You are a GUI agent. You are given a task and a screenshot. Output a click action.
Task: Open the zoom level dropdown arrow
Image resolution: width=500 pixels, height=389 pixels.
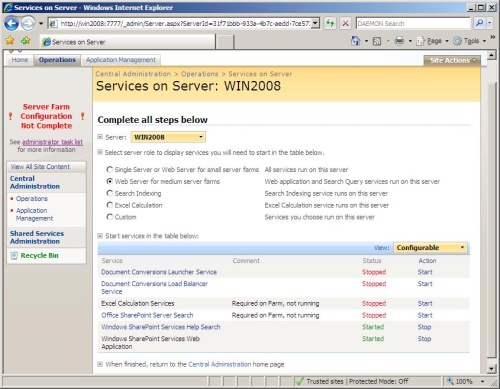pyautogui.click(x=483, y=381)
